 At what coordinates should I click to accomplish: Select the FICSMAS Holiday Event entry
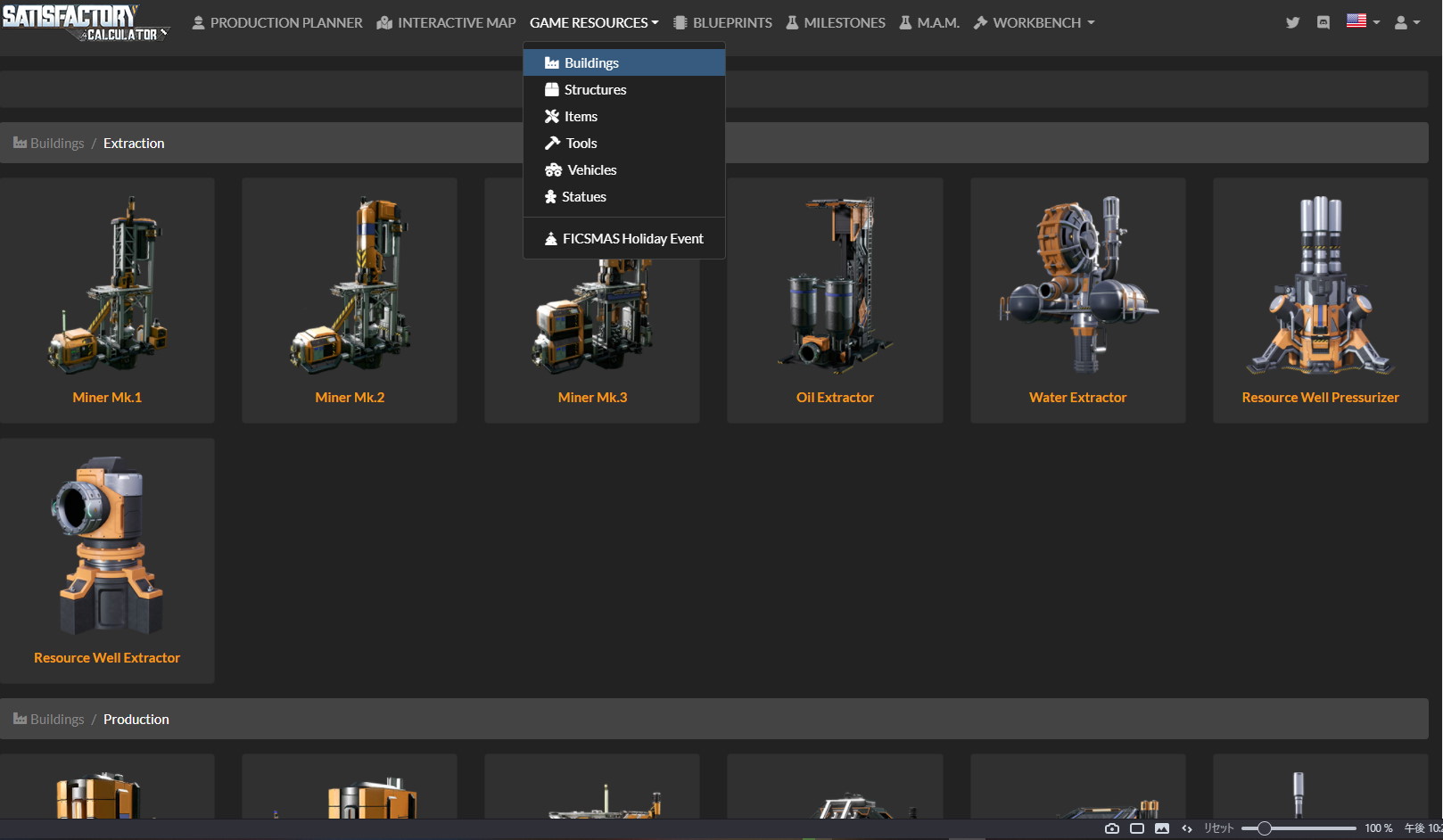click(x=624, y=238)
